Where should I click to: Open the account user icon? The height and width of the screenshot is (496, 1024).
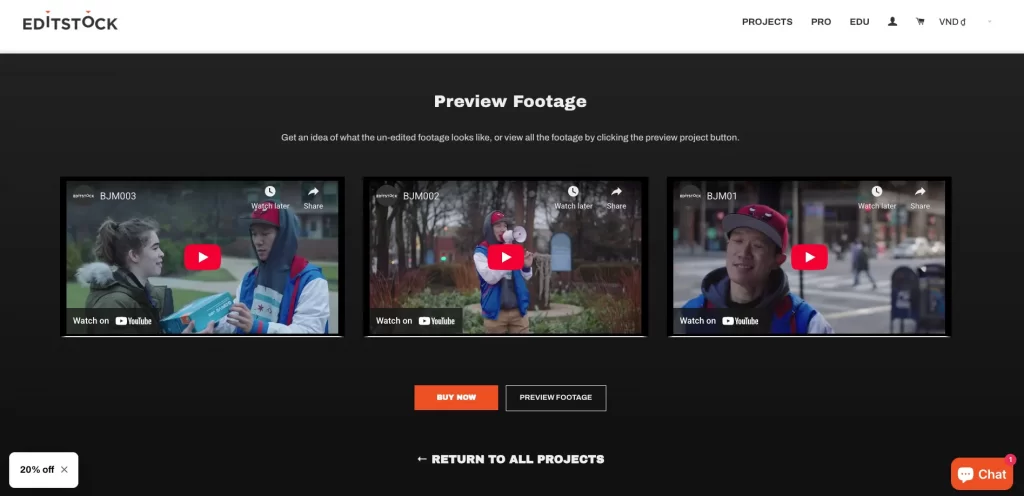(x=892, y=22)
